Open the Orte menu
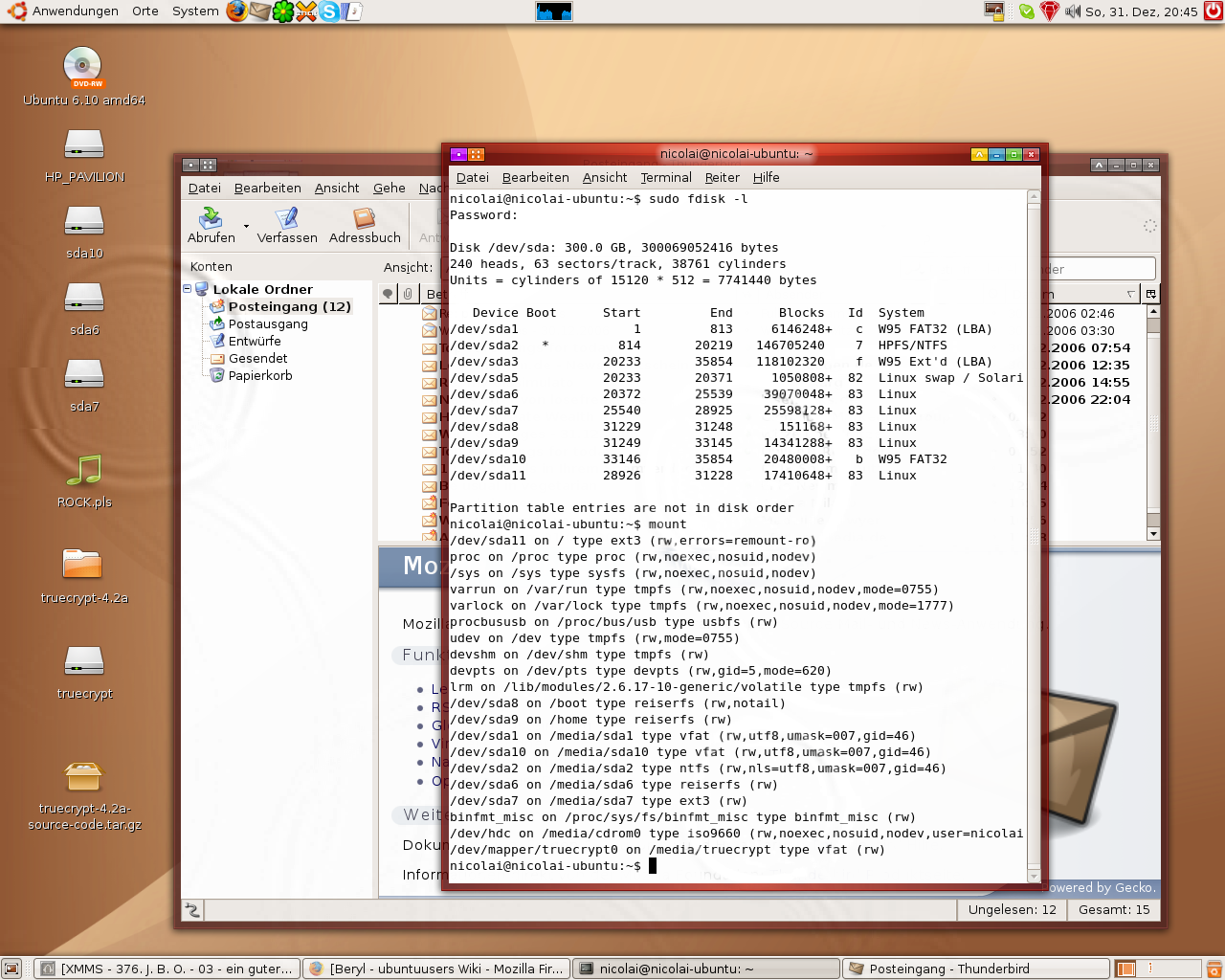The width and height of the screenshot is (1225, 980). tap(145, 11)
